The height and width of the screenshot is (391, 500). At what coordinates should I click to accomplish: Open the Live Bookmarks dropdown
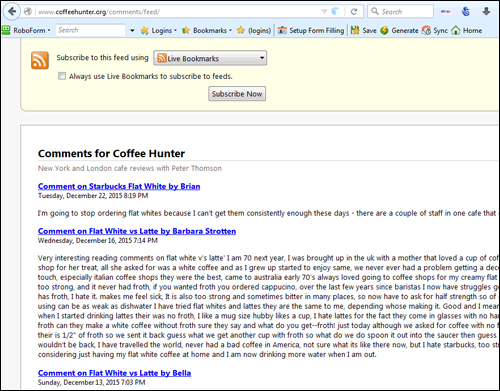tap(210, 58)
